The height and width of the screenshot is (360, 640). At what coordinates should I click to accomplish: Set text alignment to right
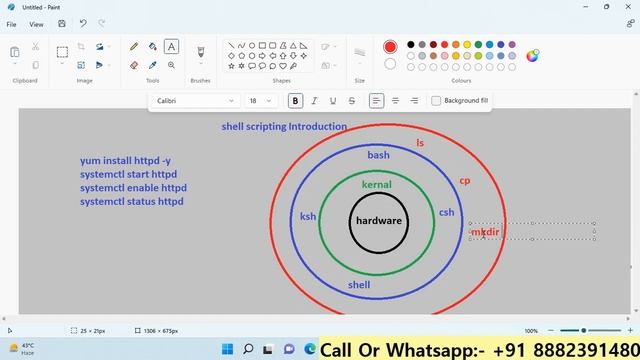tap(414, 101)
